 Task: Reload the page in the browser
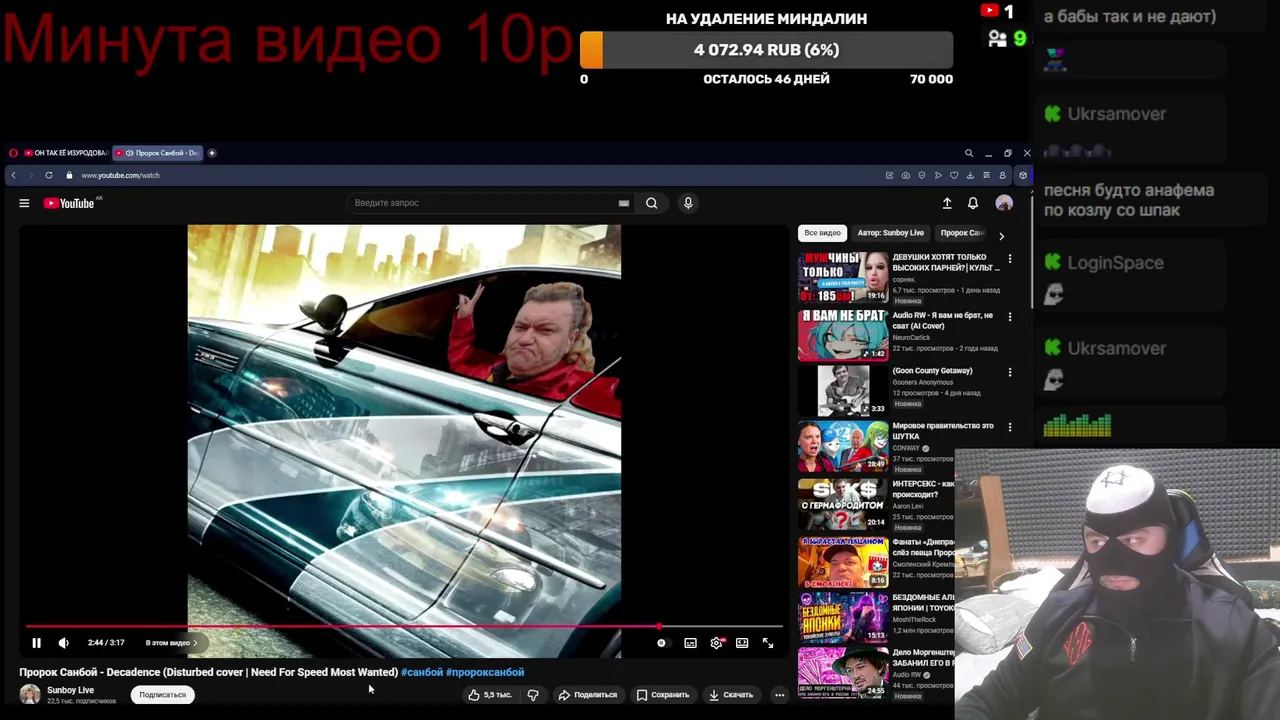tap(48, 175)
